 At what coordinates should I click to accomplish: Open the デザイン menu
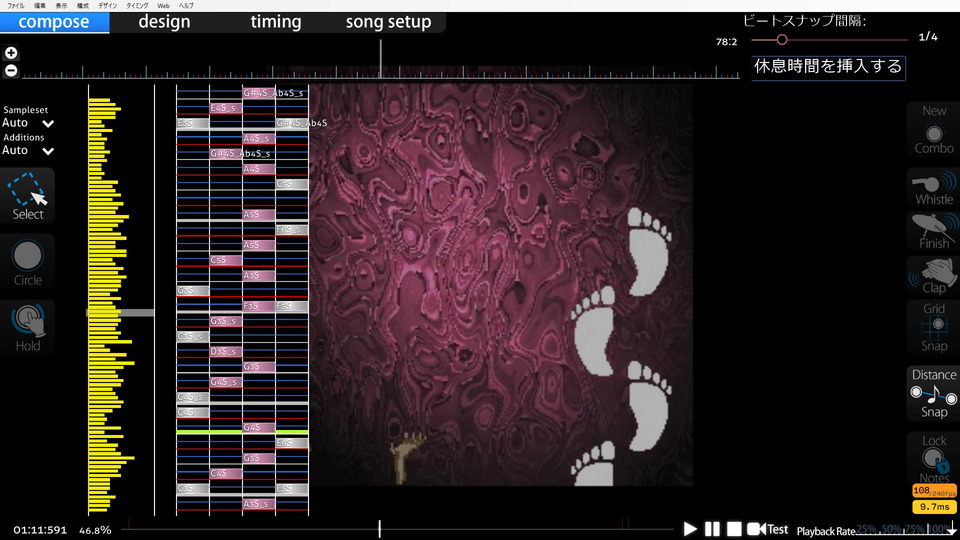107,6
